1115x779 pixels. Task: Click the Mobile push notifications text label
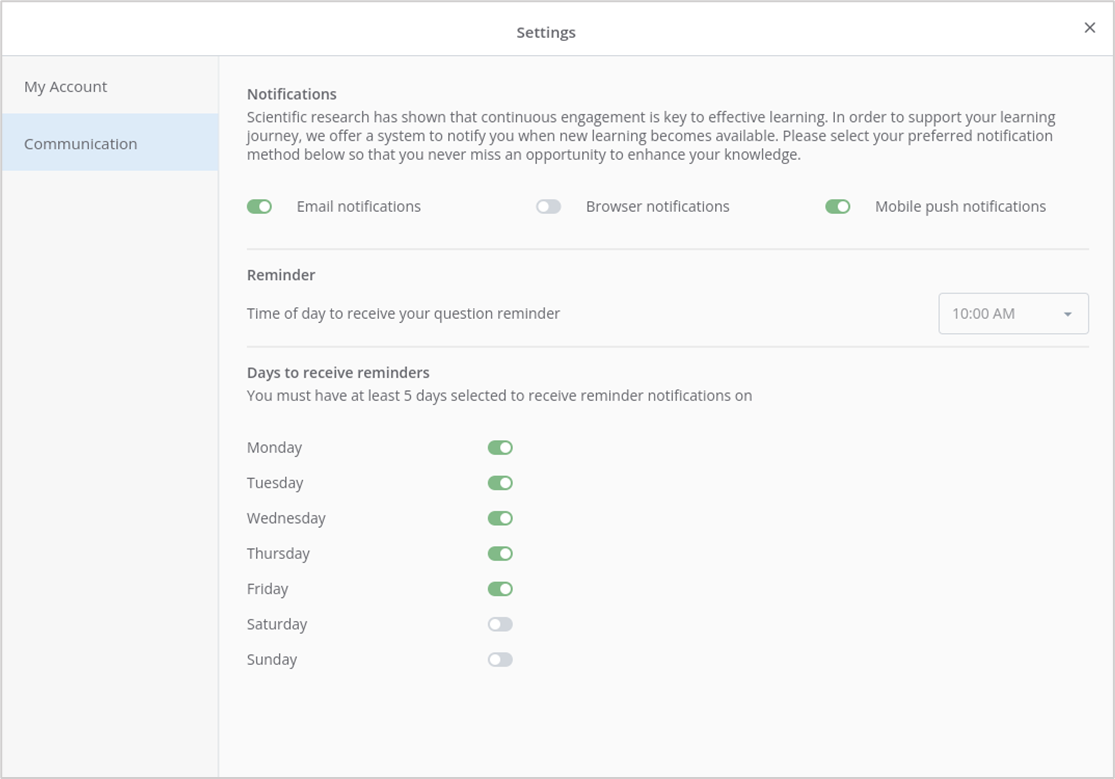(x=960, y=207)
